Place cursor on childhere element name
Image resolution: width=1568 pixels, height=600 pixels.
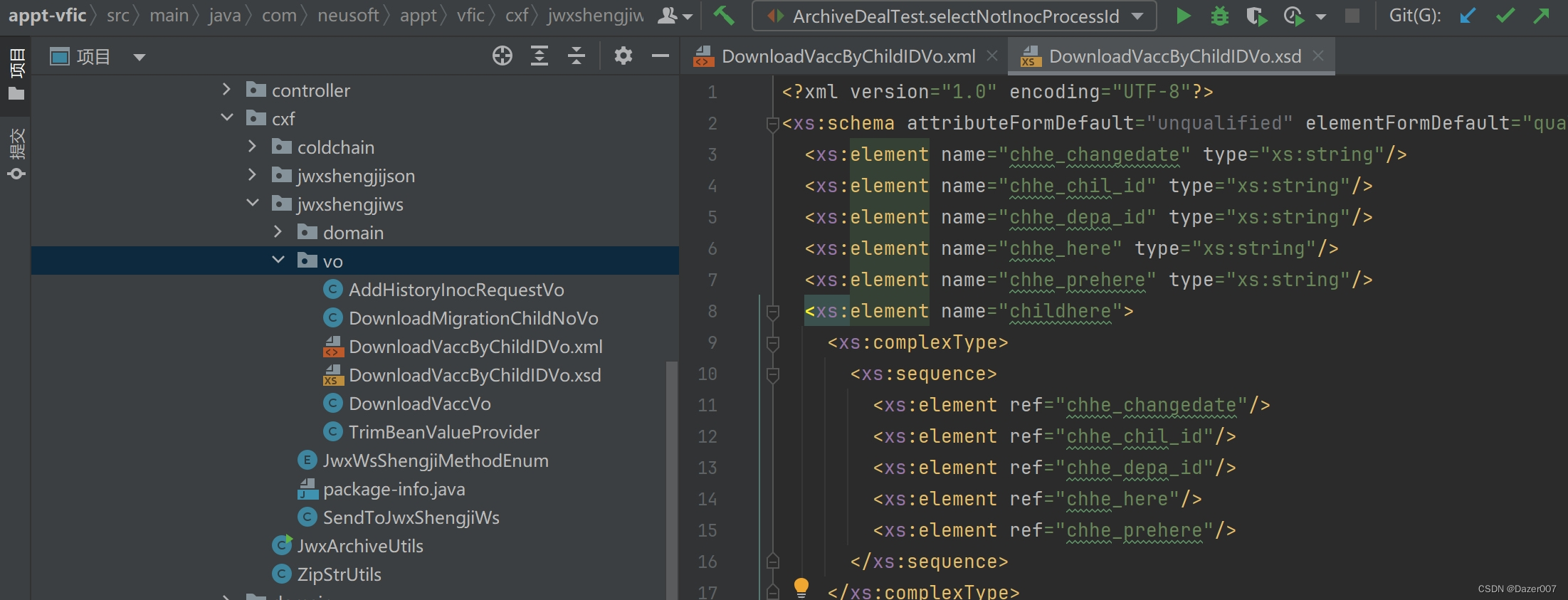[x=1060, y=311]
